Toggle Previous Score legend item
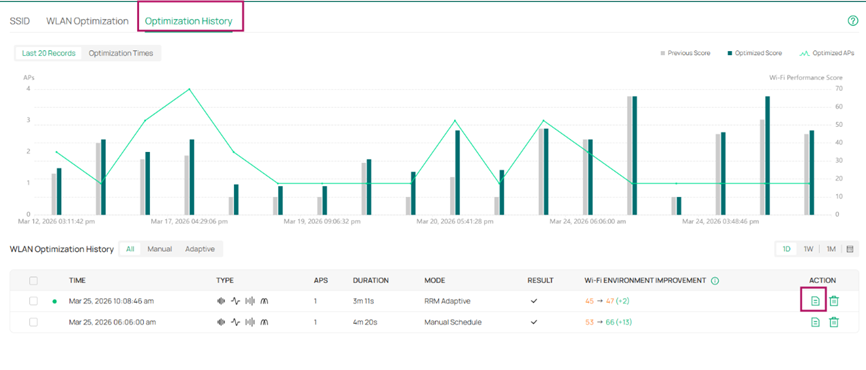This screenshot has height=370, width=866. (x=685, y=54)
